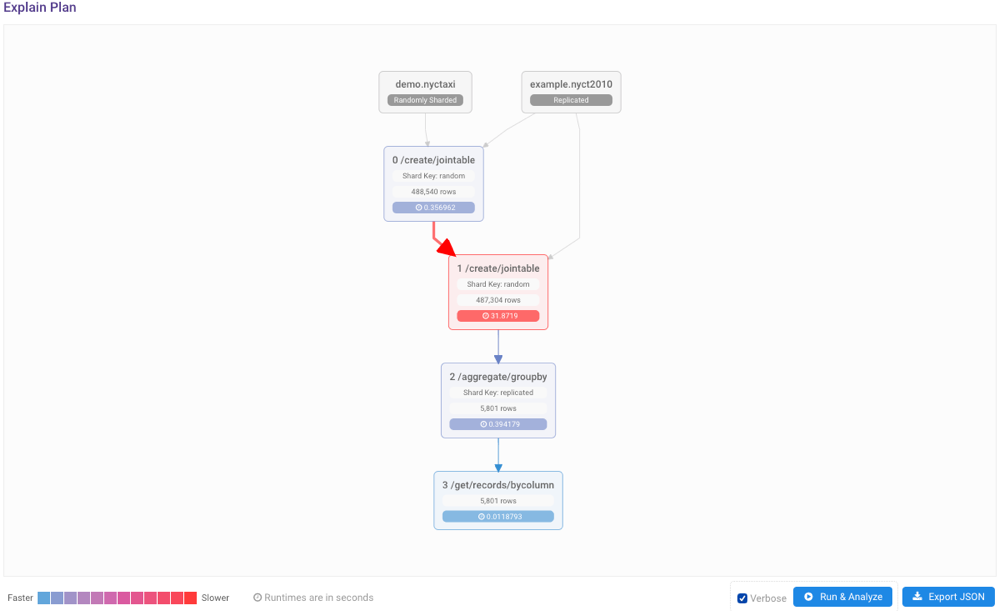The image size is (1000, 611).
Task: Click the Faster-to-Slower color gradient legend
Action: click(x=115, y=597)
